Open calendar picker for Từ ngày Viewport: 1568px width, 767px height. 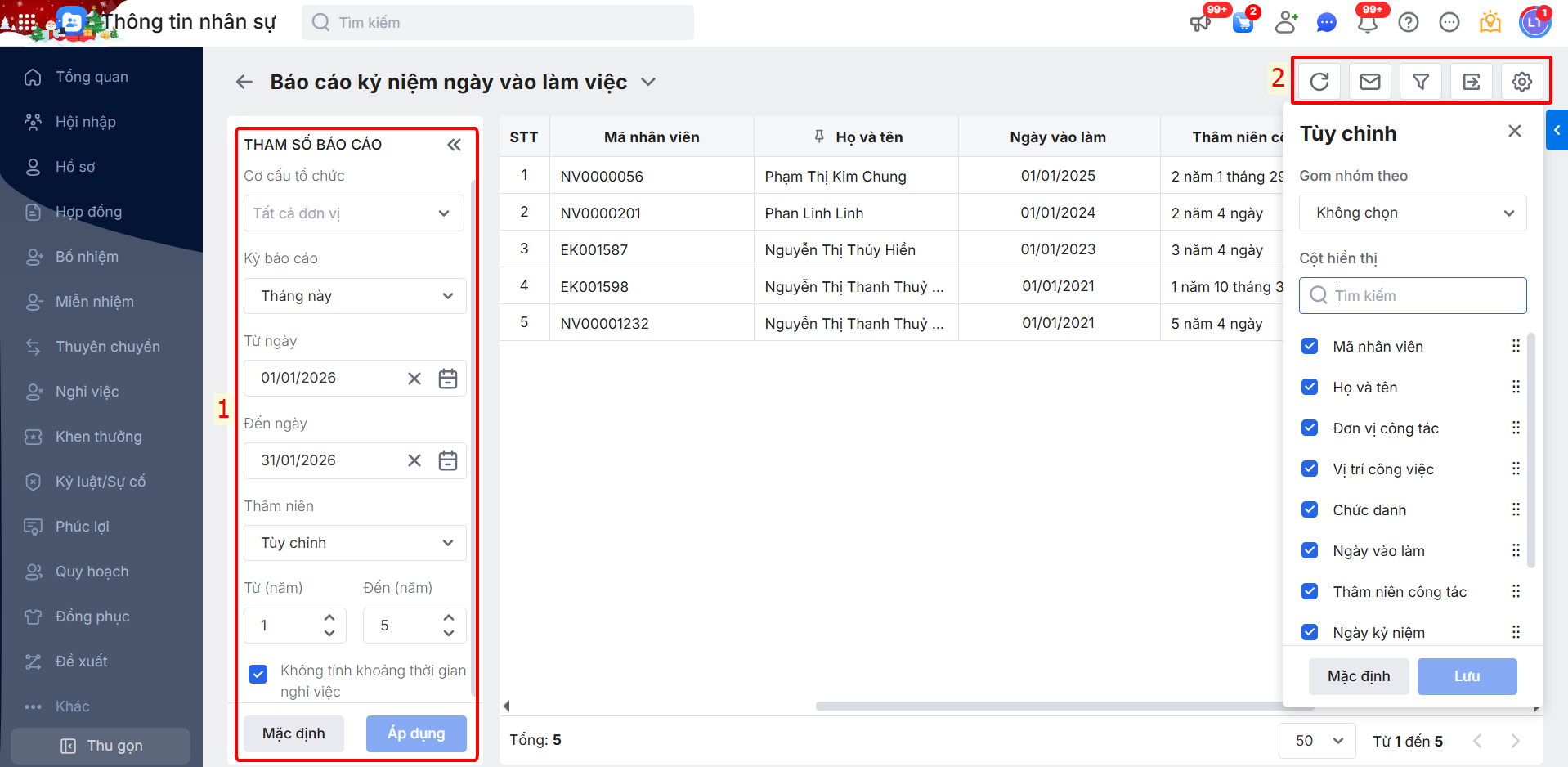pos(448,379)
